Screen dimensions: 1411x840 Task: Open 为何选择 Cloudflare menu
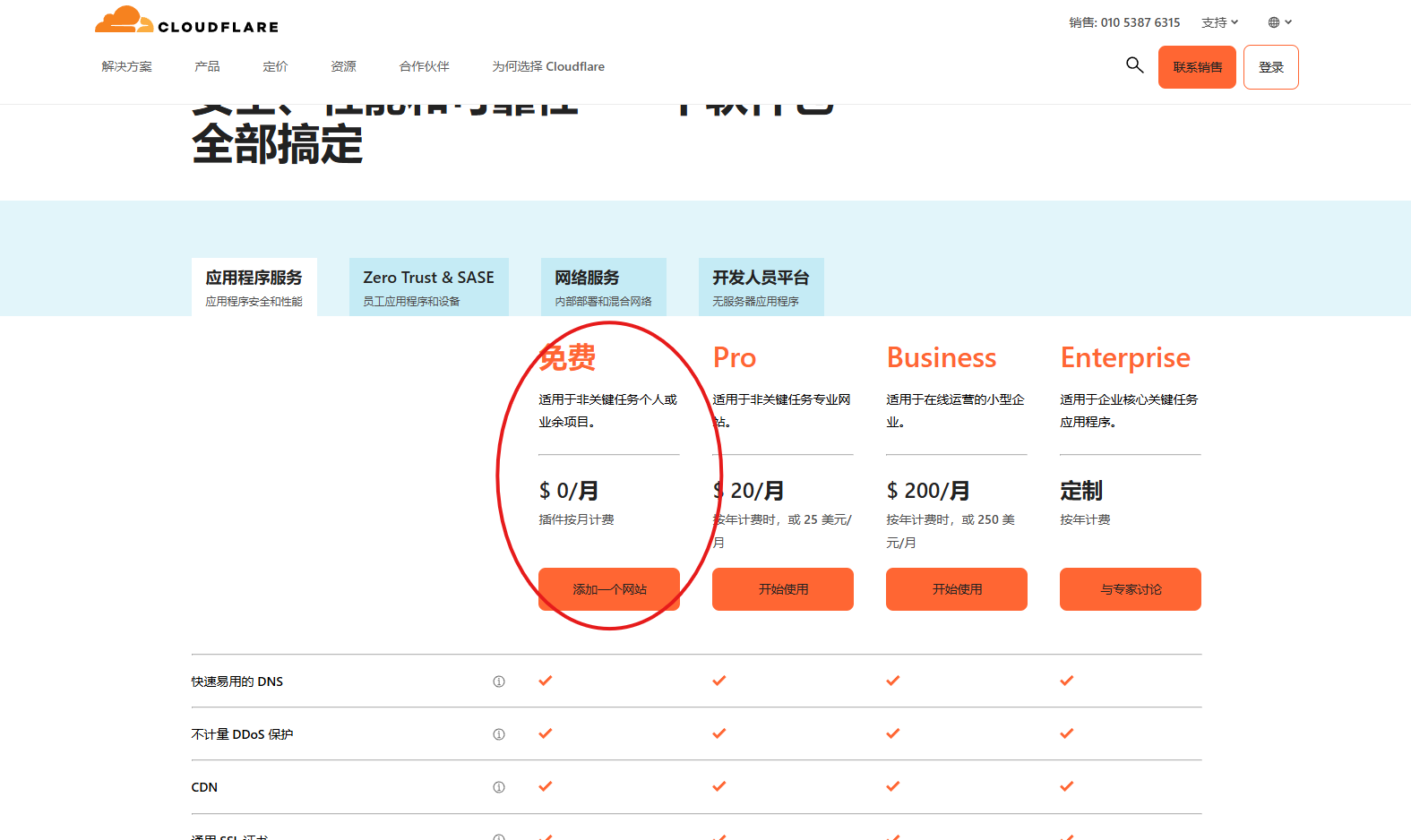click(x=548, y=66)
